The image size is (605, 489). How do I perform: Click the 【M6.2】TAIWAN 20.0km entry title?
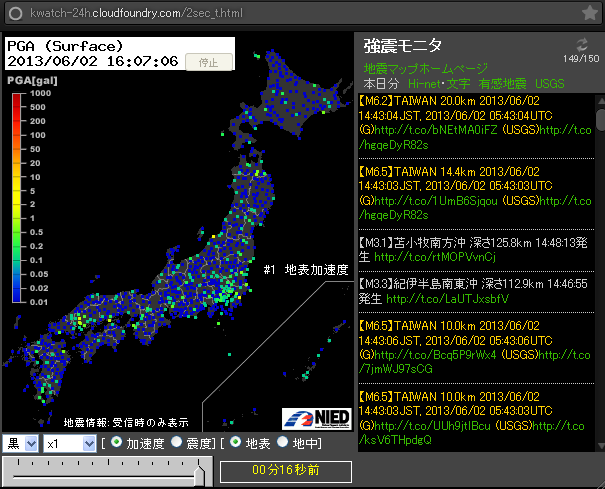[x=449, y=101]
